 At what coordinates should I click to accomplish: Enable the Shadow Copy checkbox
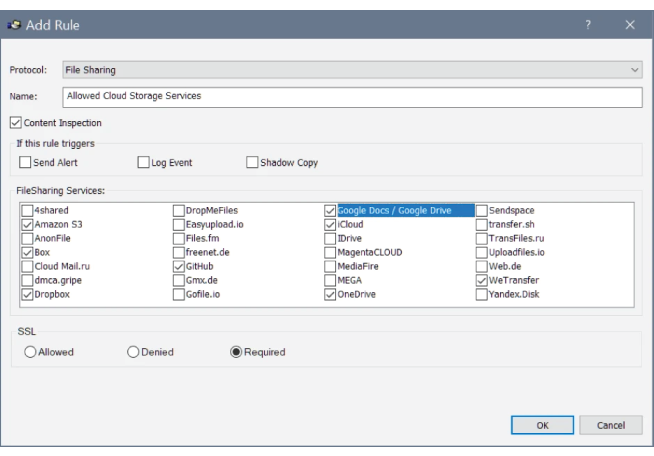[x=252, y=162]
